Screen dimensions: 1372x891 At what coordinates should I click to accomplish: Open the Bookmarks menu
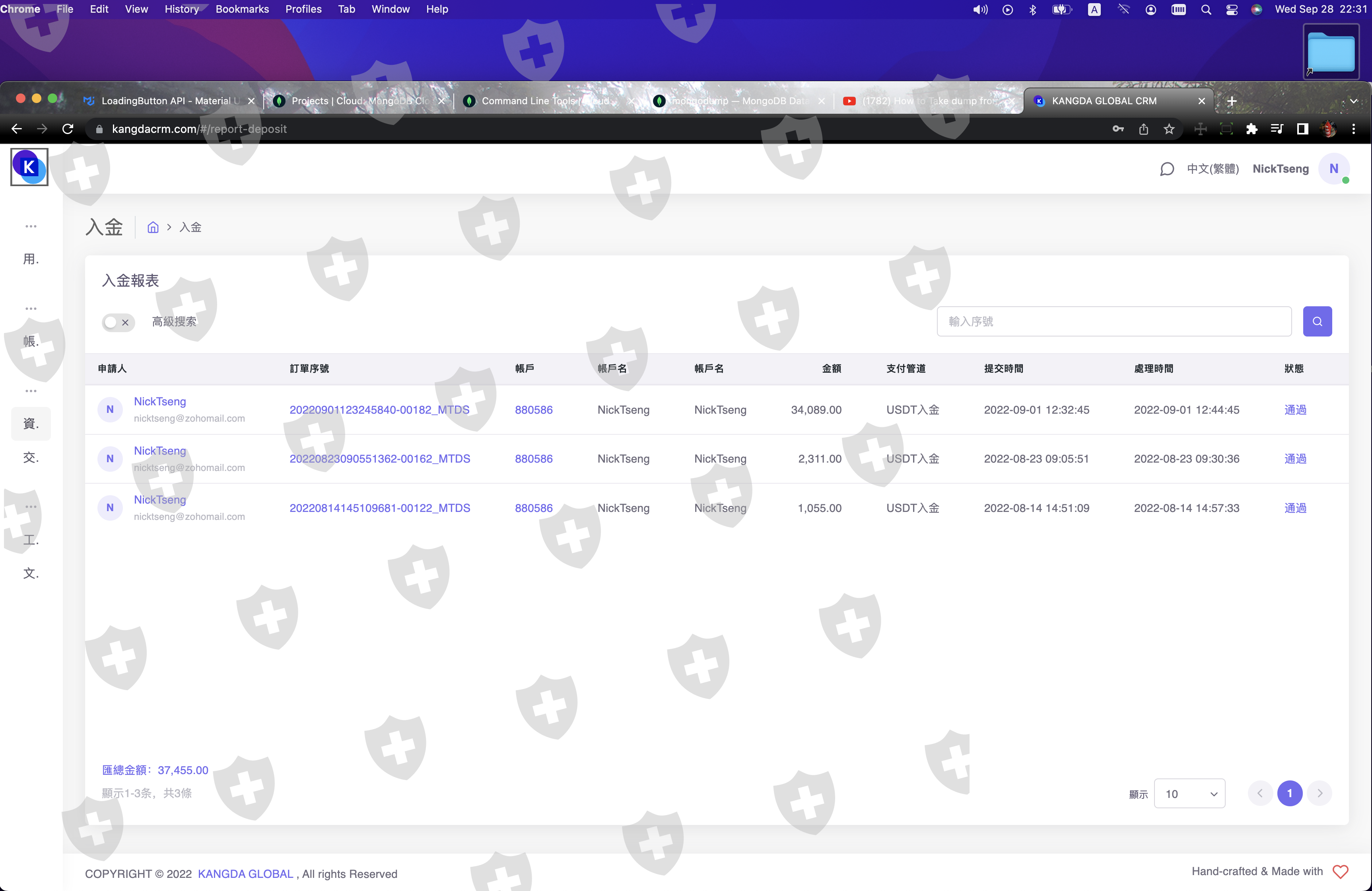[x=241, y=9]
